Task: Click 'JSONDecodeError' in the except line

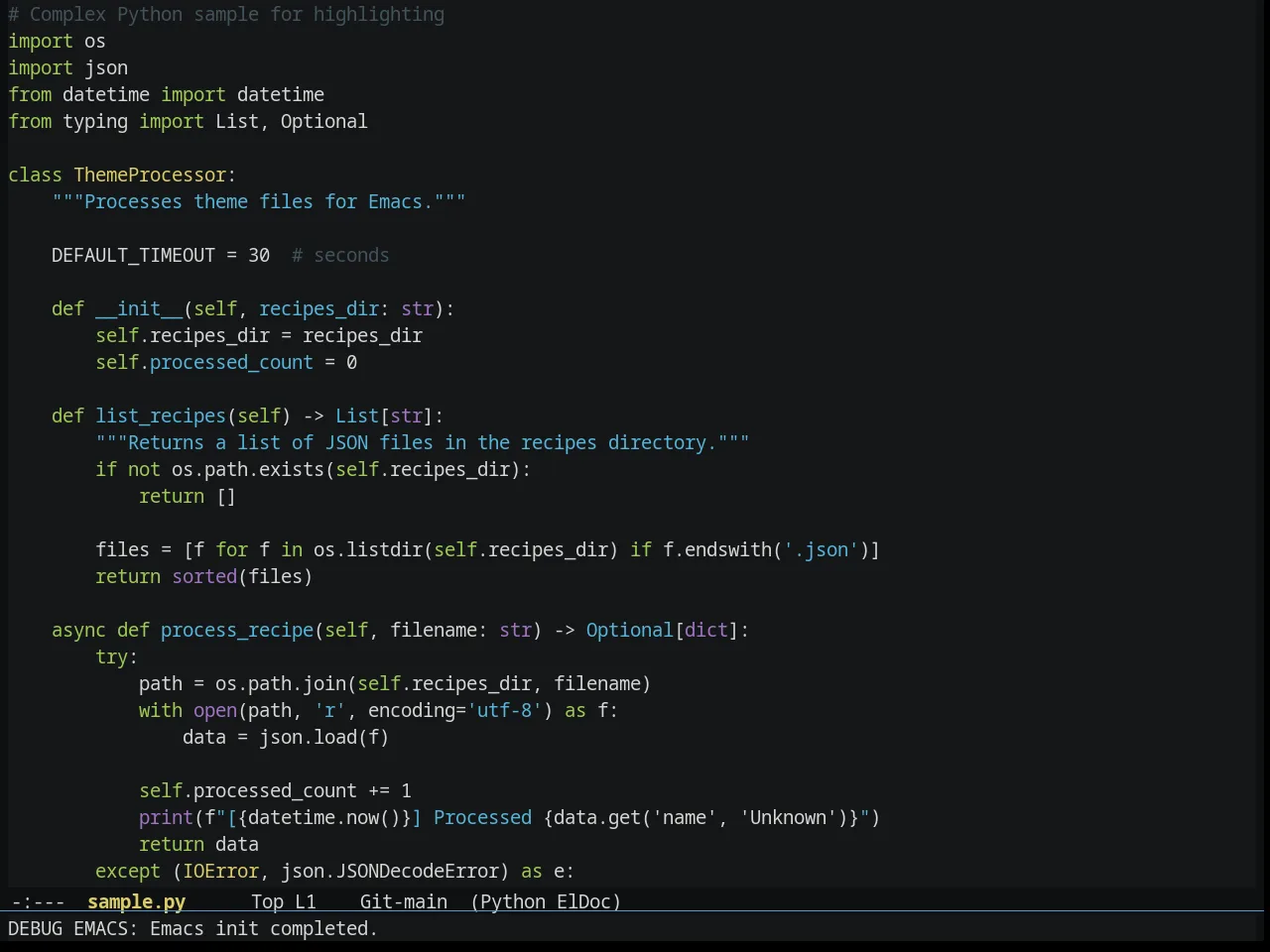Action: click(x=417, y=871)
